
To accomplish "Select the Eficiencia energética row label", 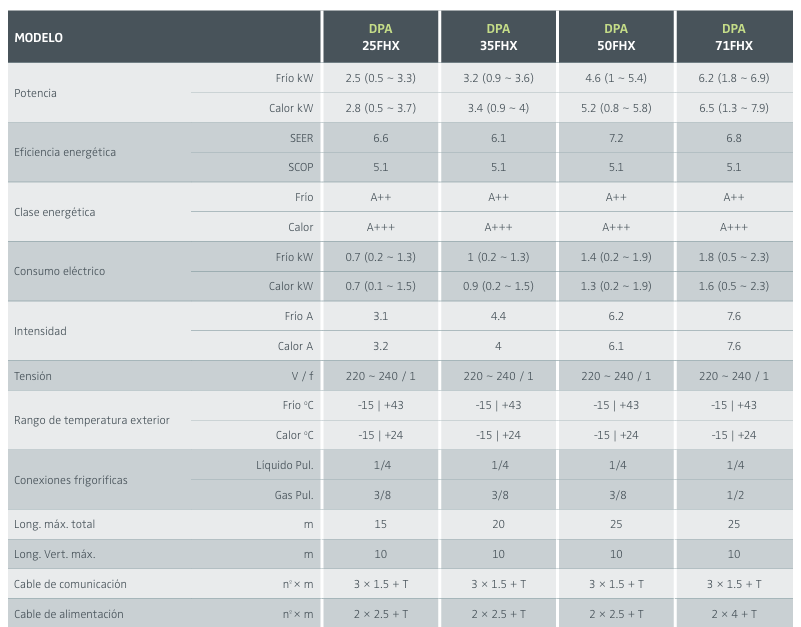I will coord(65,152).
